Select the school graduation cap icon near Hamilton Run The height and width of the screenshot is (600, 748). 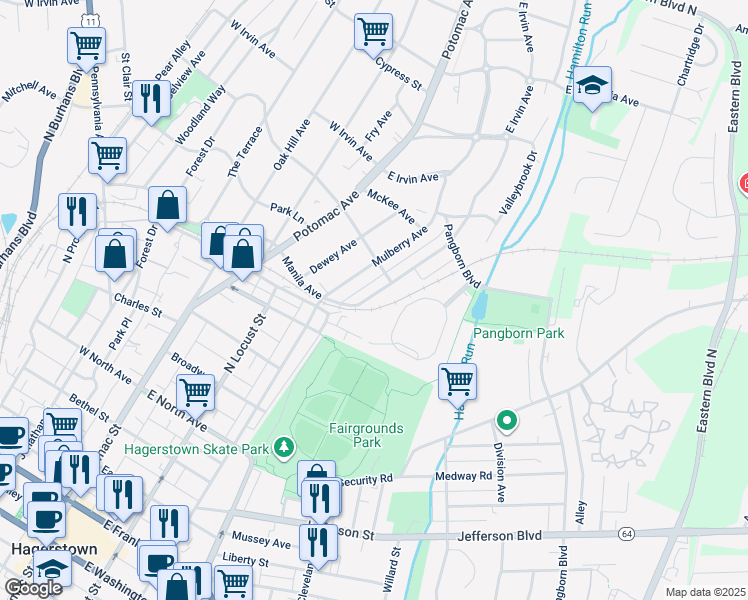(x=593, y=85)
